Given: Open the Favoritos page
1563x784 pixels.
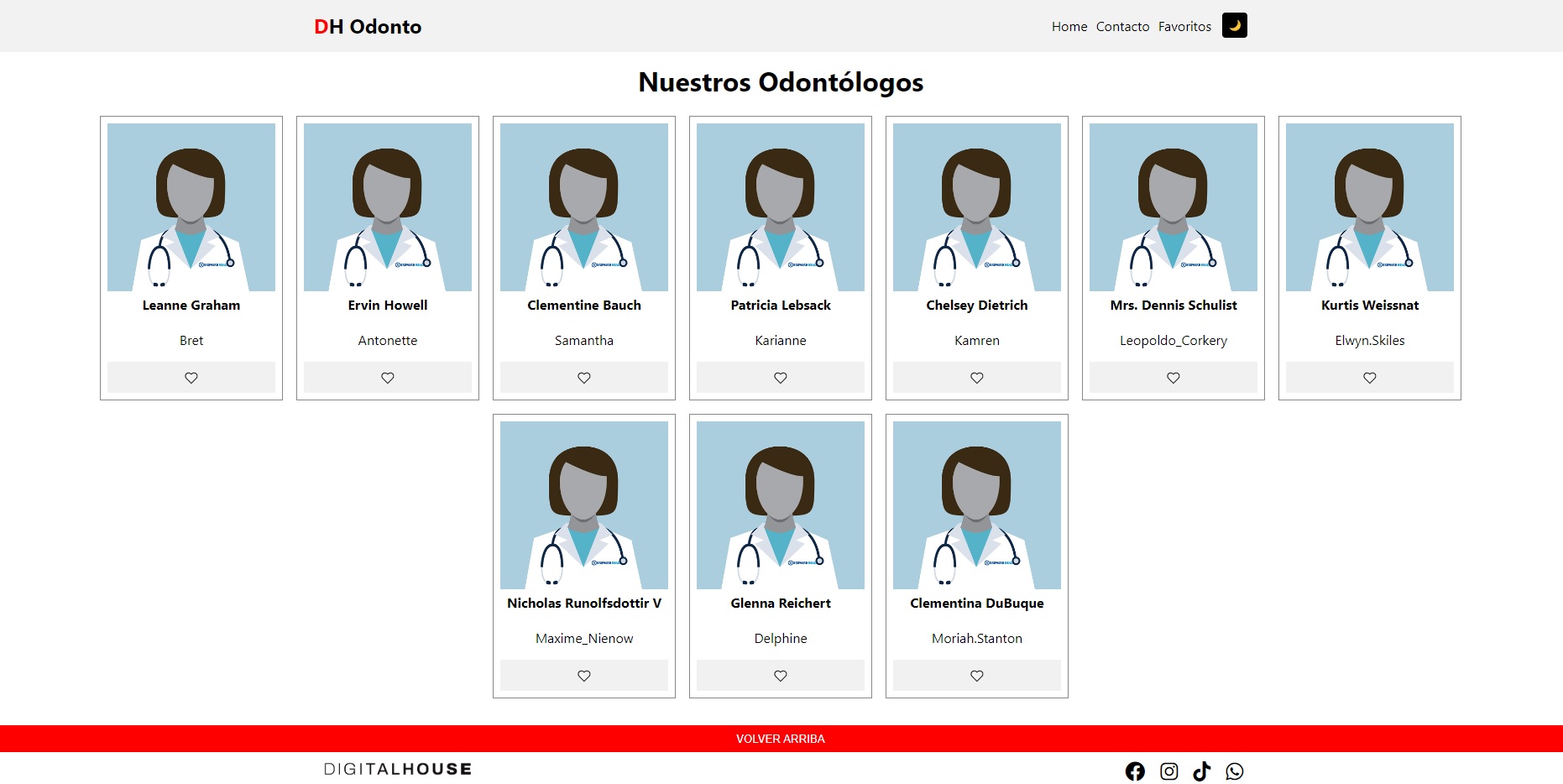Looking at the screenshot, I should point(1184,26).
